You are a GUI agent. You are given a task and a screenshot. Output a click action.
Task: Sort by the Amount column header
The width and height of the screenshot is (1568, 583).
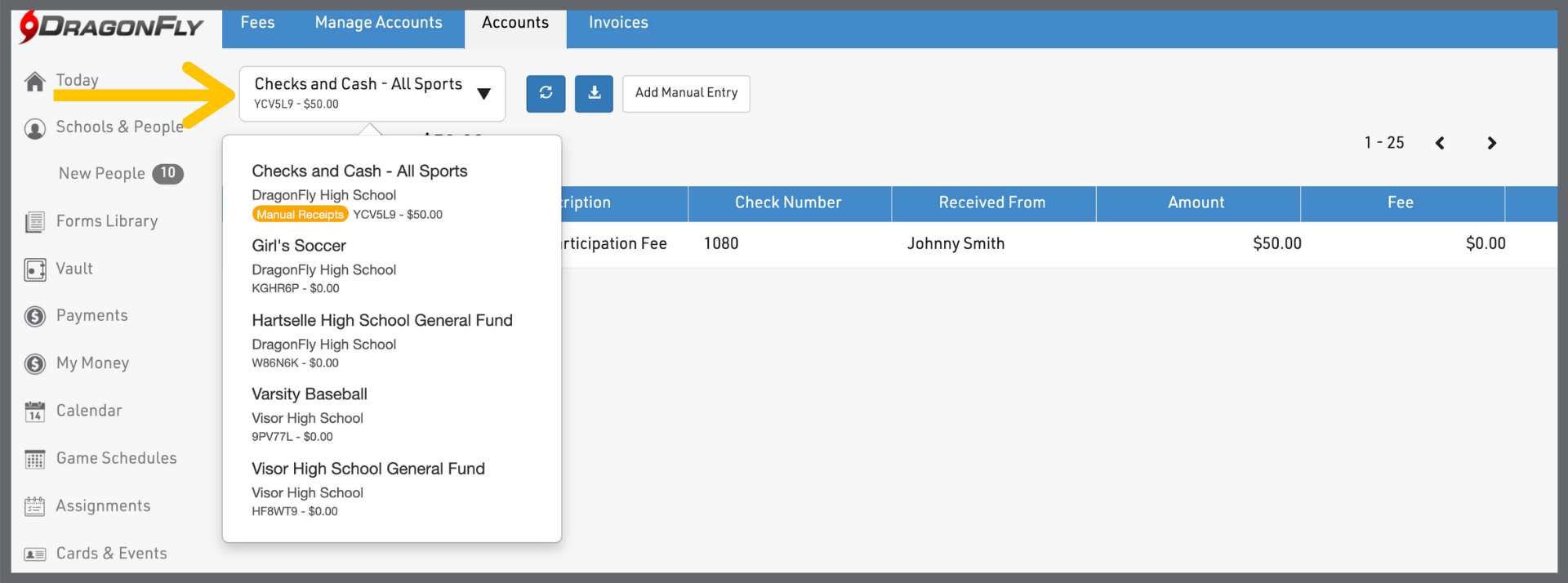click(1196, 202)
